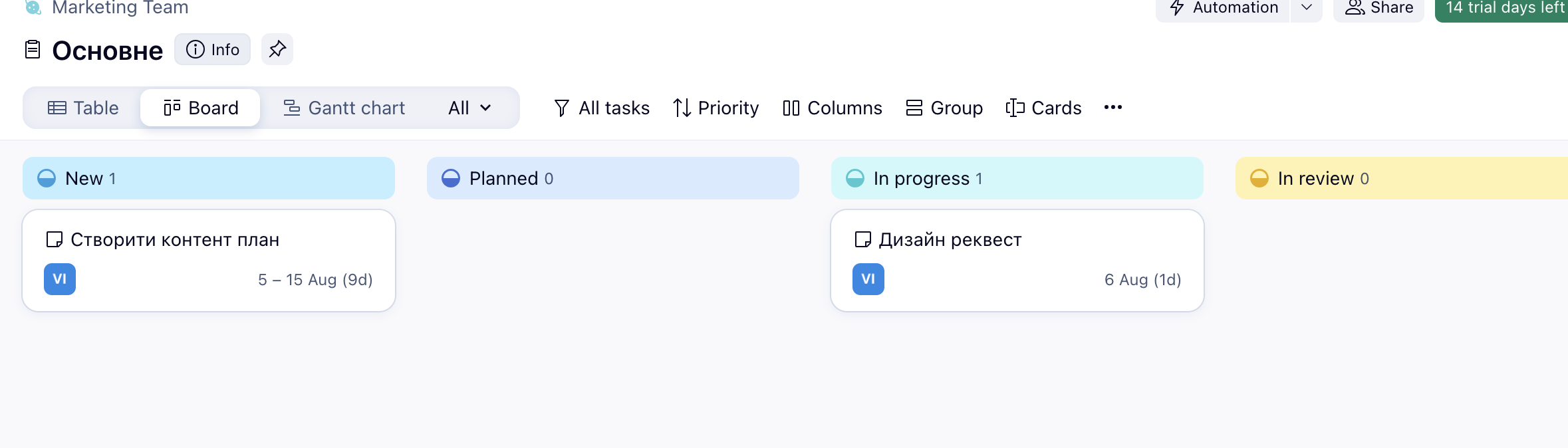This screenshot has height=448, width=1568.
Task: Open more options via three-dots icon
Action: (x=1112, y=108)
